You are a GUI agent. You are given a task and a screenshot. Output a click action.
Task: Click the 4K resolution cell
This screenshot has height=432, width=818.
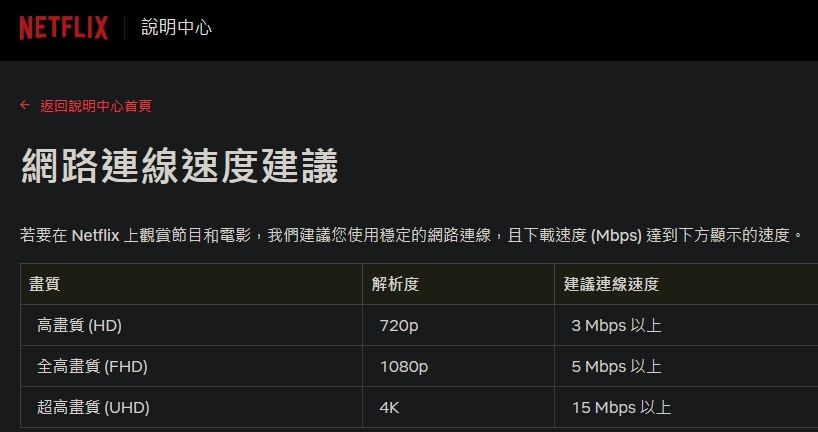[x=459, y=407]
